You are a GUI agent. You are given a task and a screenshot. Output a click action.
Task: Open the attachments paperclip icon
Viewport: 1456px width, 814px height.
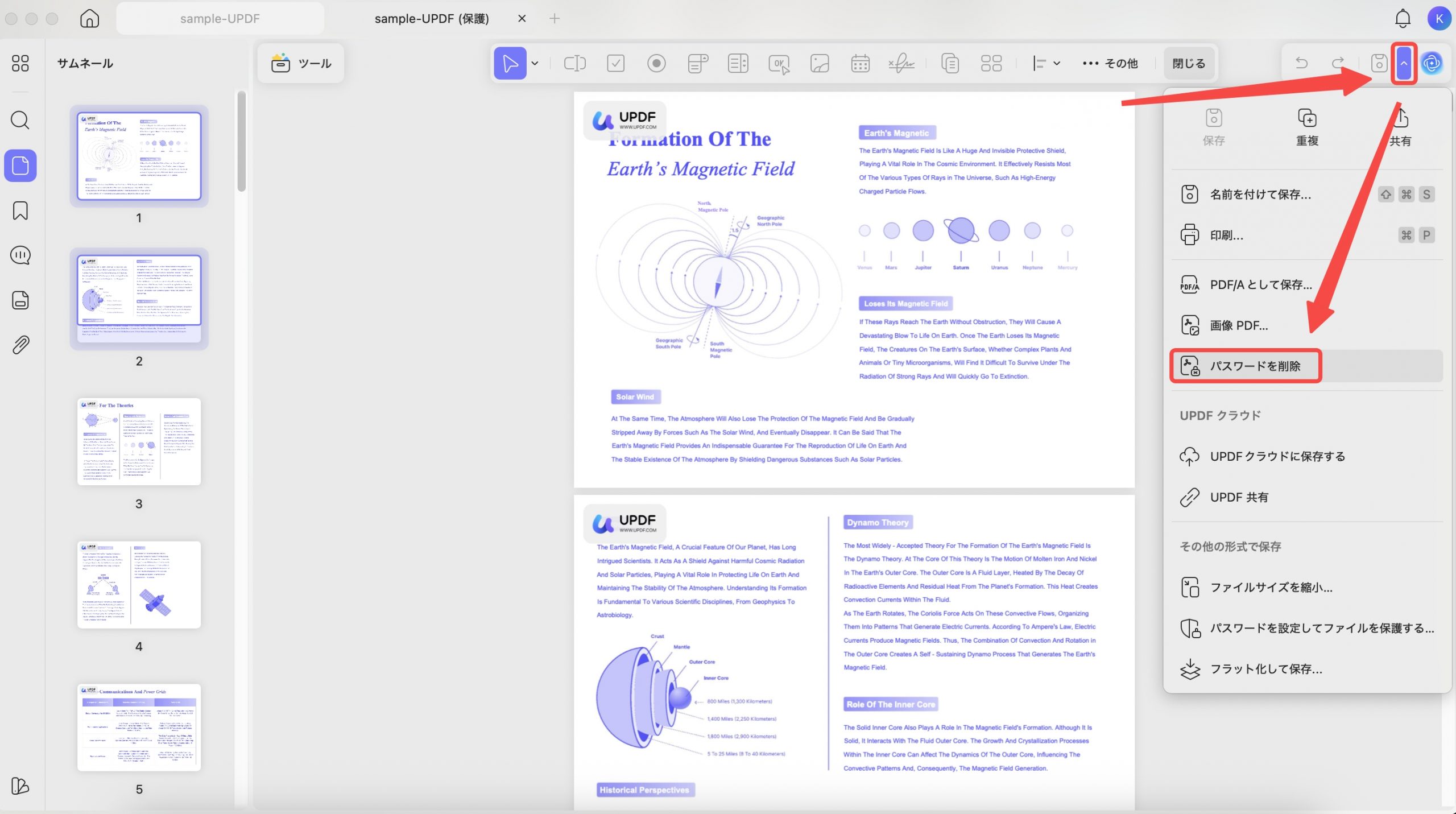pos(20,345)
